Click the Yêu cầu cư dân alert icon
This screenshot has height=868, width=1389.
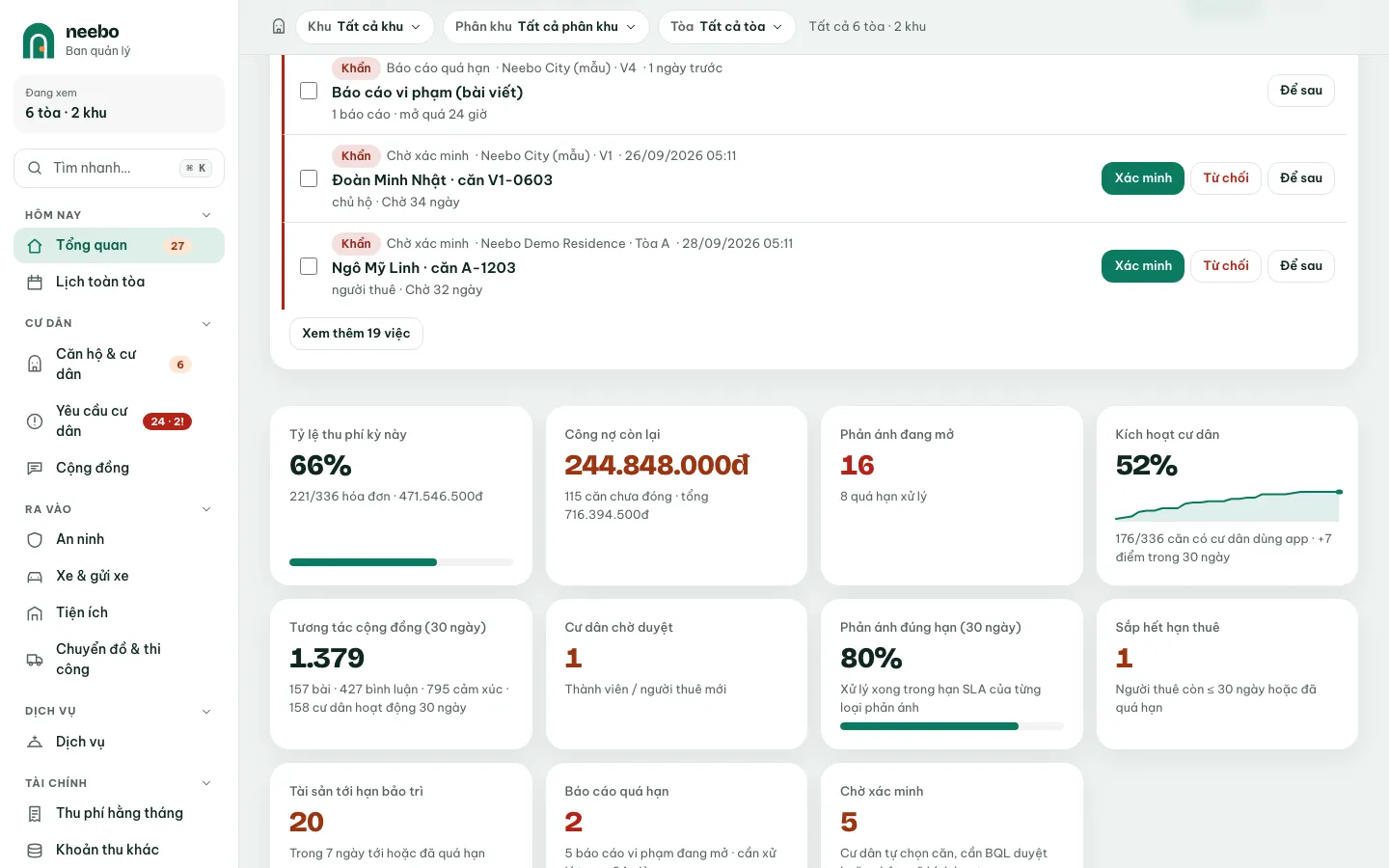(35, 421)
